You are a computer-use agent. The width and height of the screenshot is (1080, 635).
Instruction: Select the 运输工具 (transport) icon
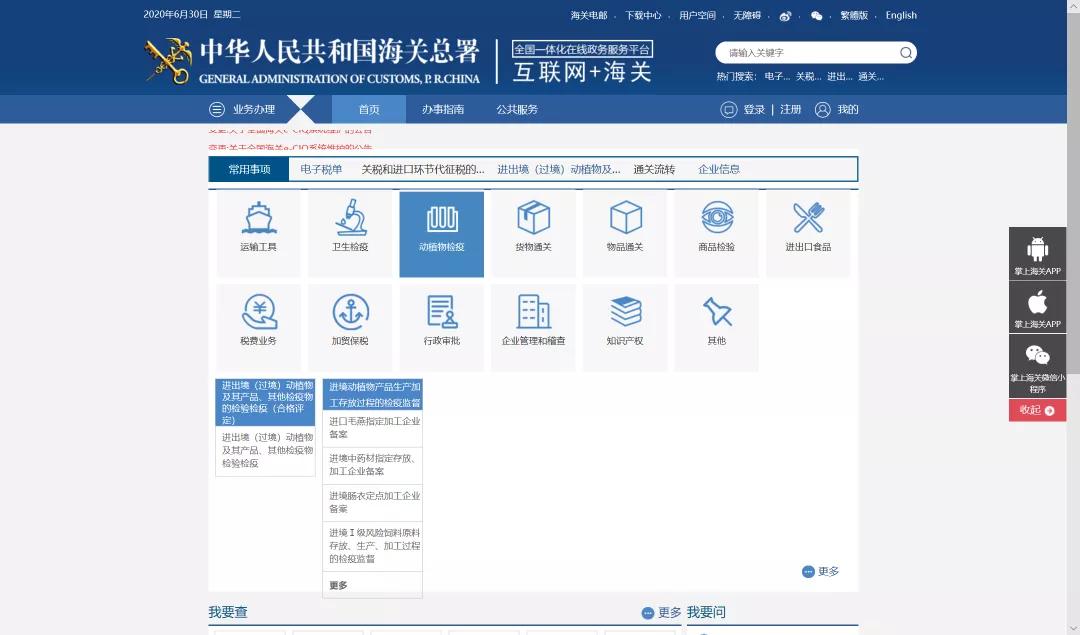[258, 233]
